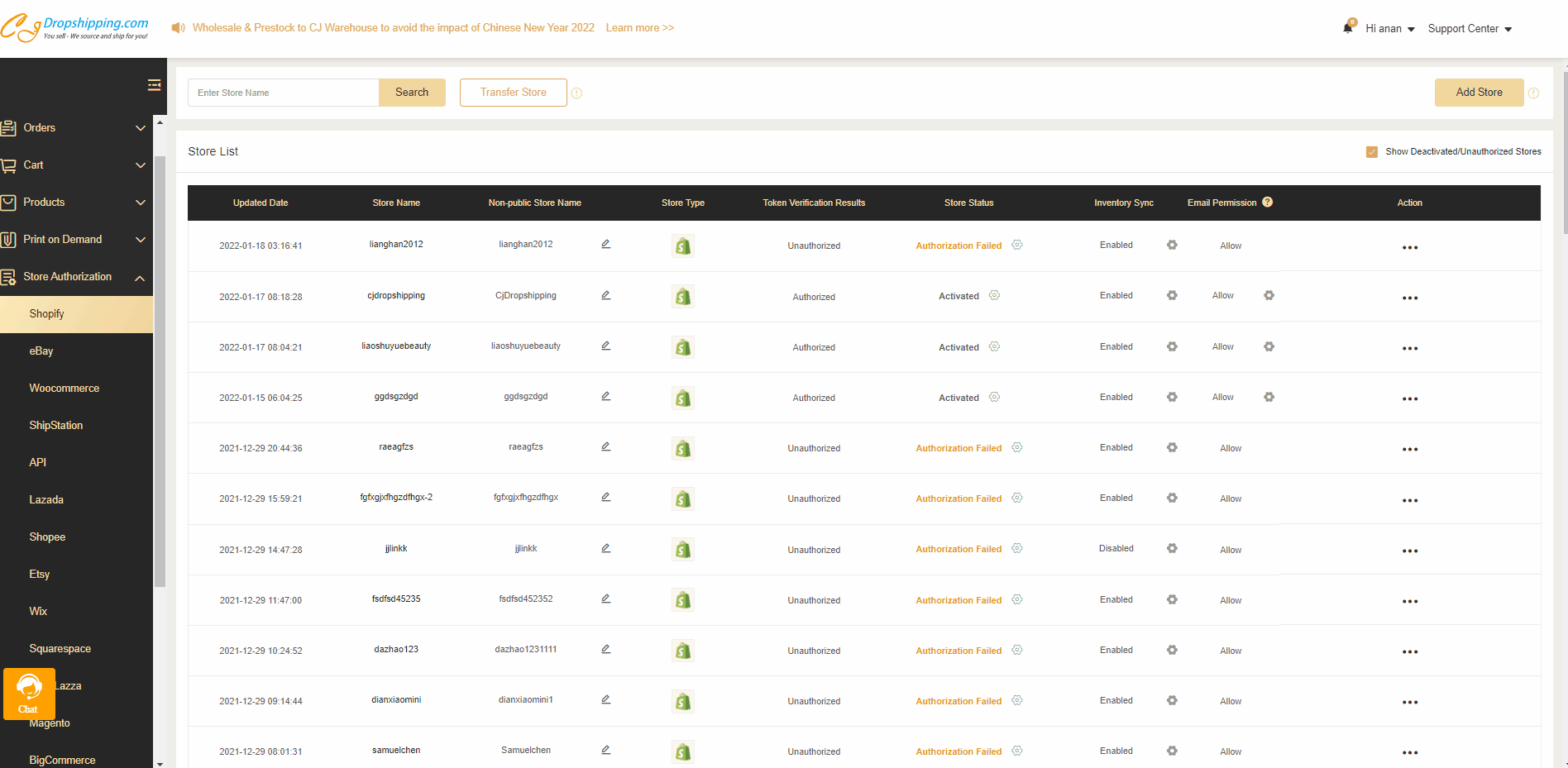Edit the store name for lianghan2012
Viewport: 1568px width, 768px height.
pos(605,243)
